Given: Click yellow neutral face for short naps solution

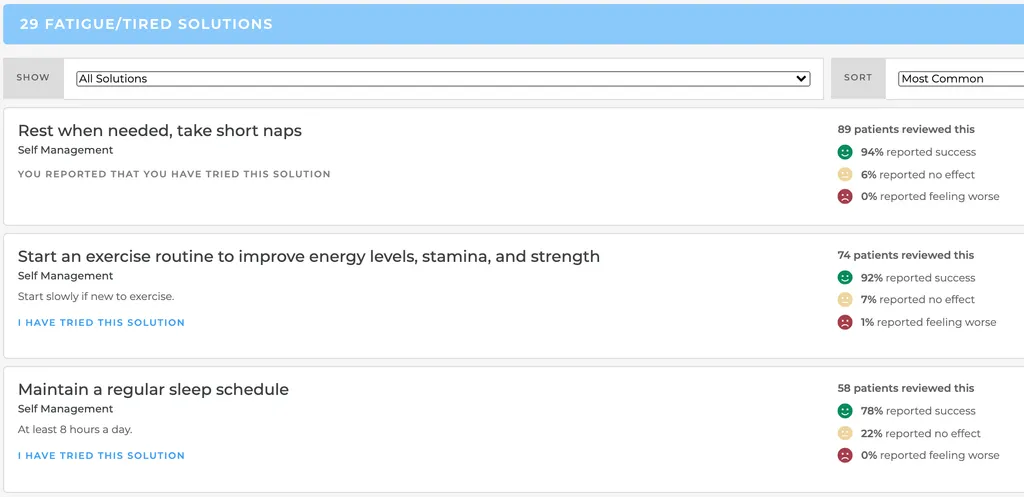Looking at the screenshot, I should [845, 174].
